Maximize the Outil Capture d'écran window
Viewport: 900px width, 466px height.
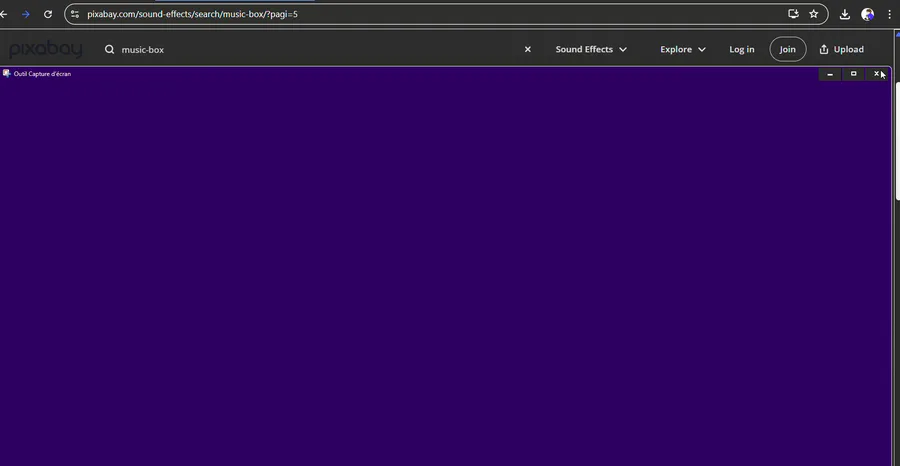pos(854,74)
